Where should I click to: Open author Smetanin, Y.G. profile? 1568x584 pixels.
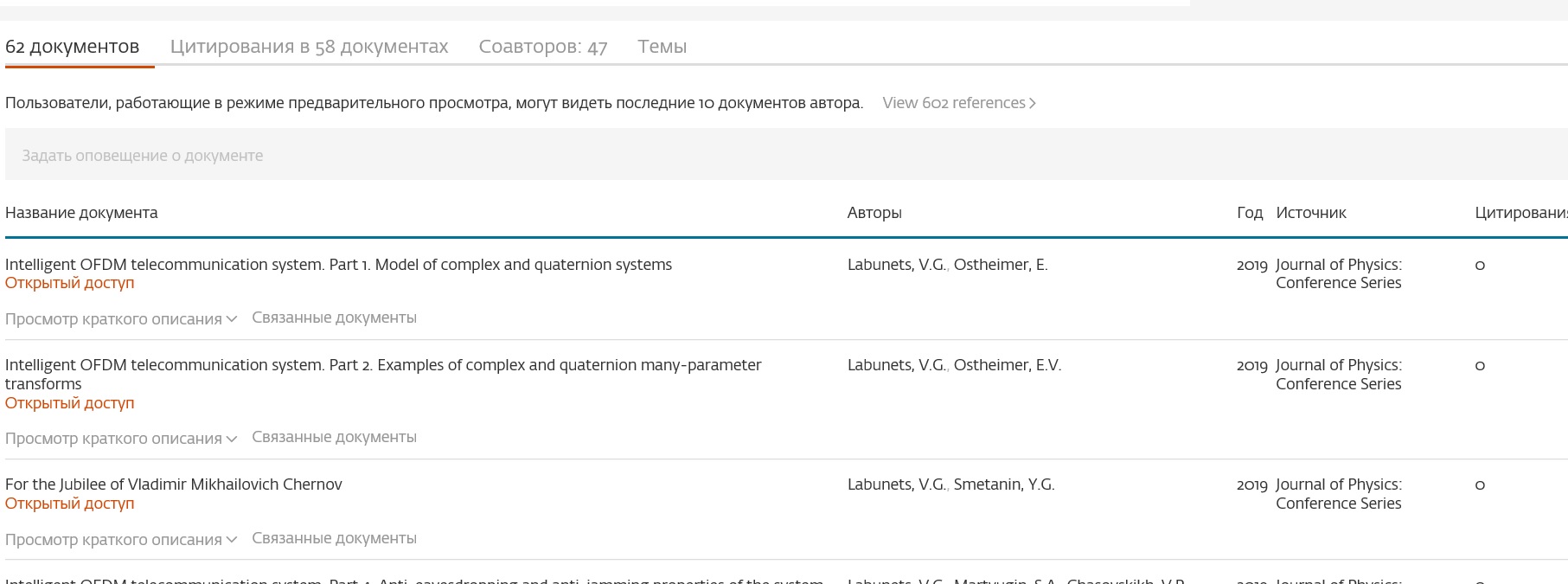(1003, 485)
